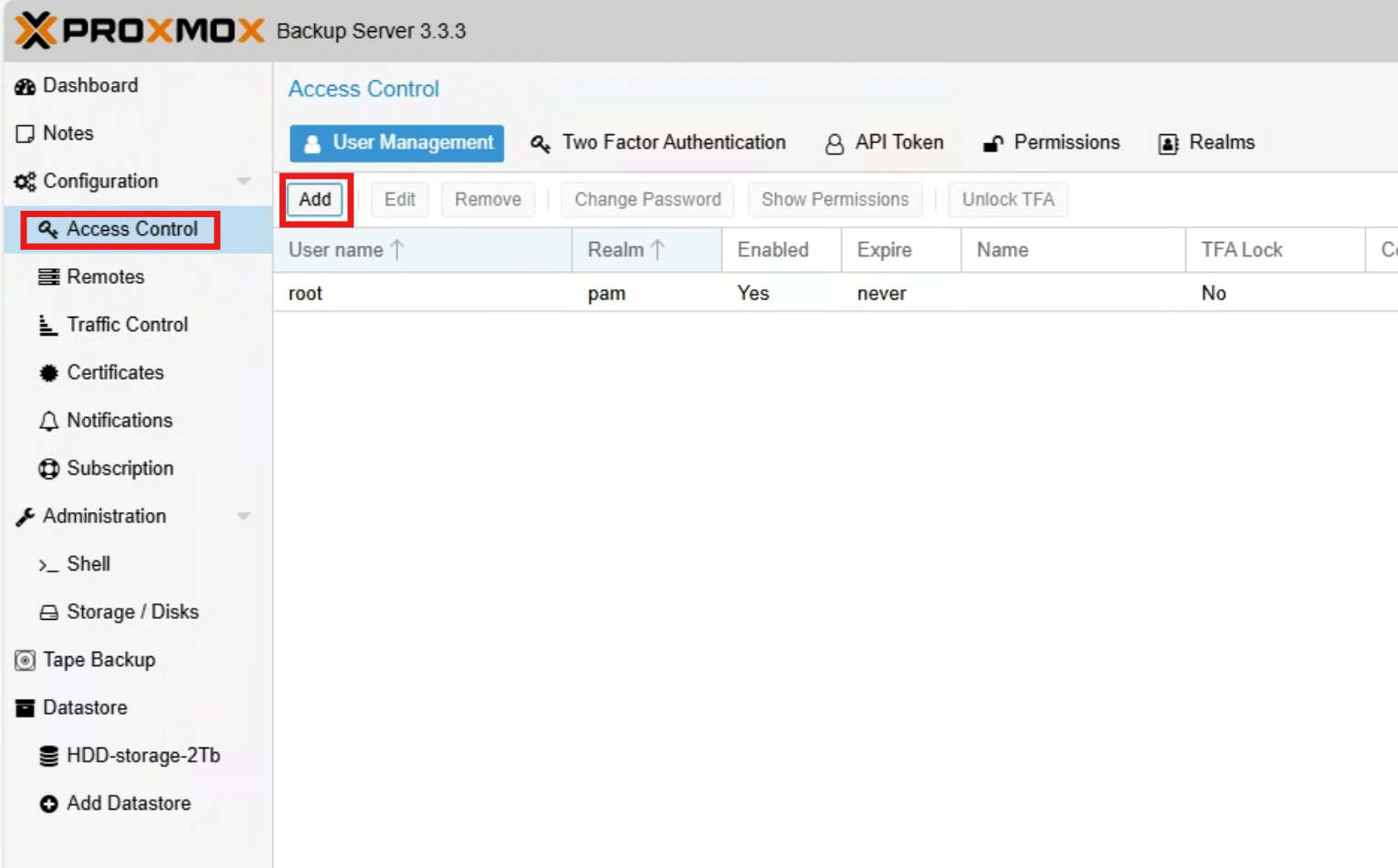Image resolution: width=1398 pixels, height=868 pixels.
Task: Click the never expire cell
Action: tap(881, 294)
